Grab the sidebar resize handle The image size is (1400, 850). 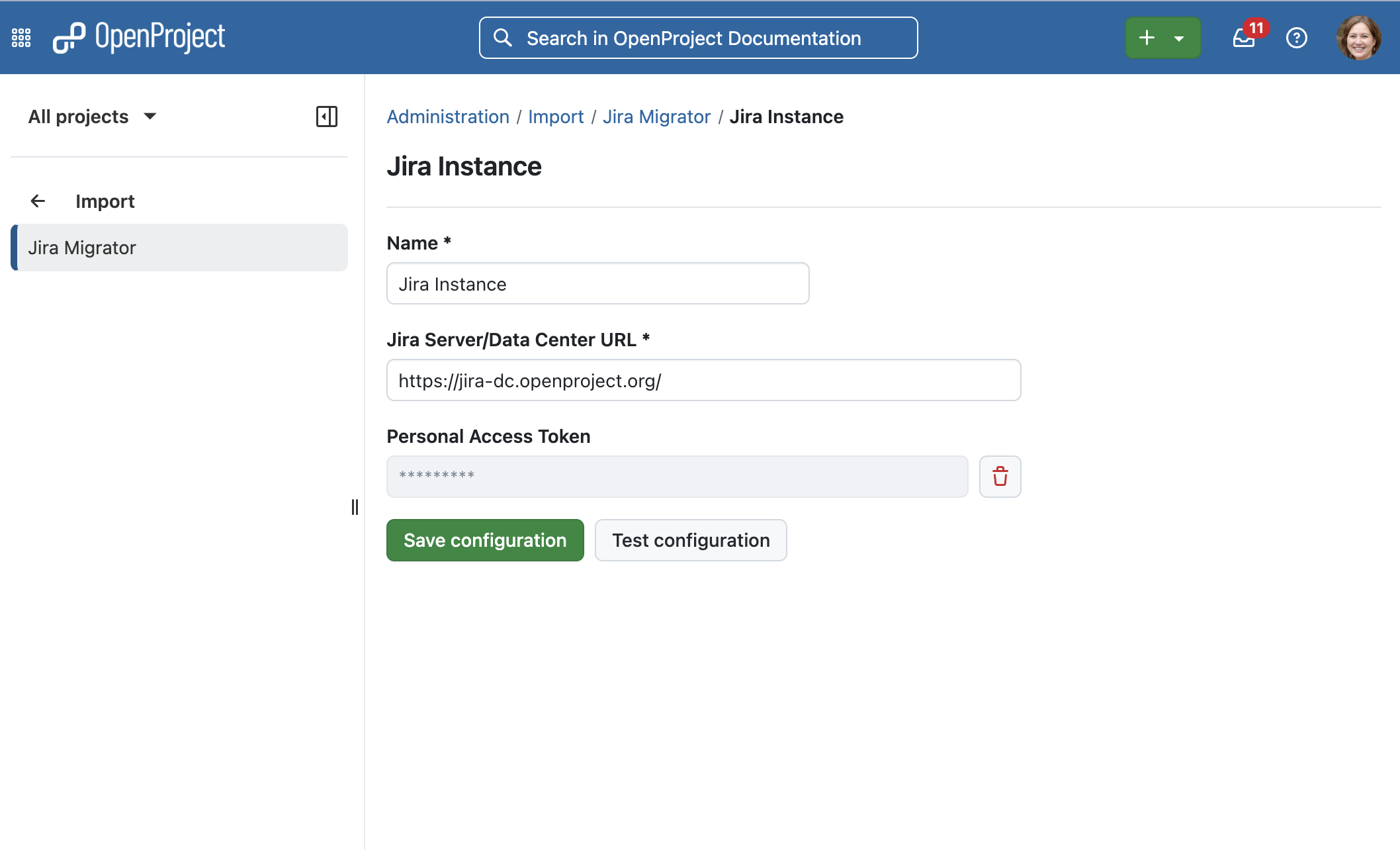pos(355,507)
